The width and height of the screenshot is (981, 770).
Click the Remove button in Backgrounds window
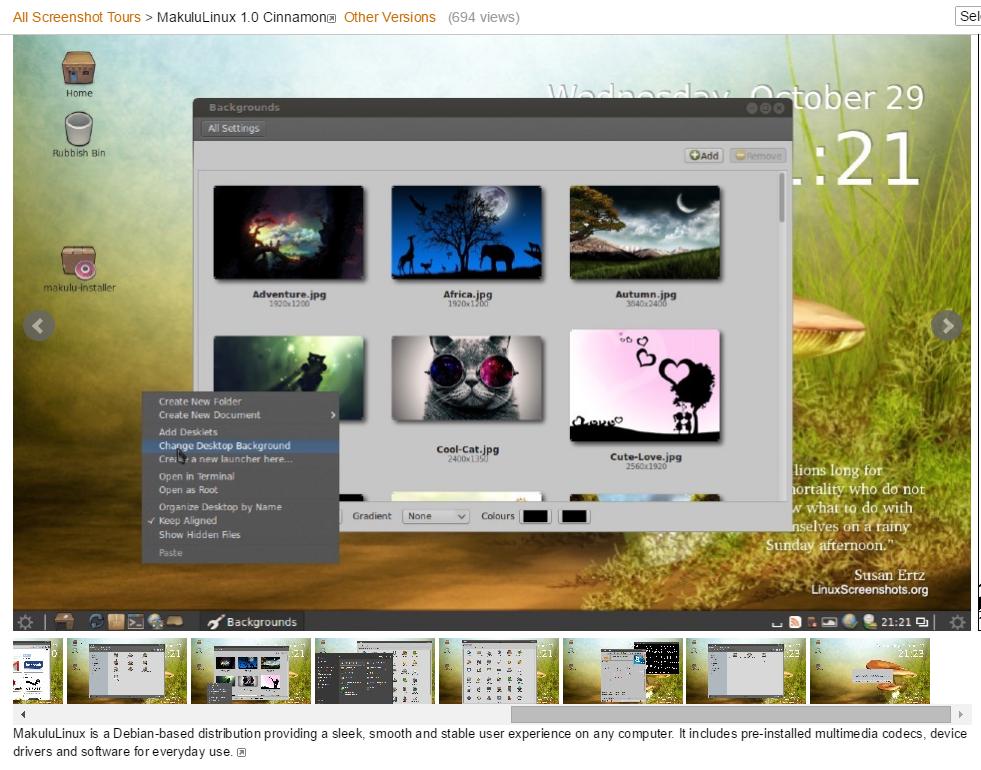[x=758, y=156]
